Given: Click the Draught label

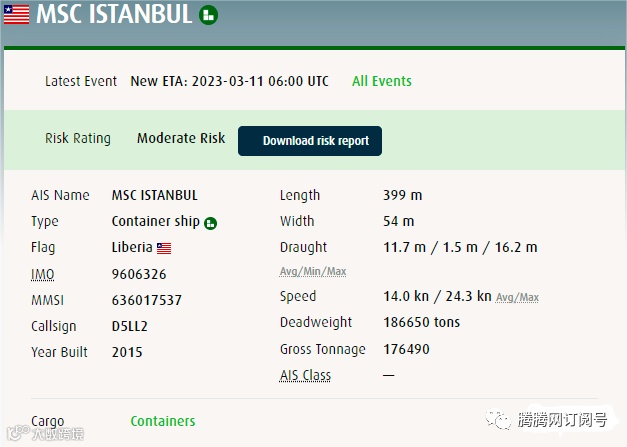Looking at the screenshot, I should [304, 247].
